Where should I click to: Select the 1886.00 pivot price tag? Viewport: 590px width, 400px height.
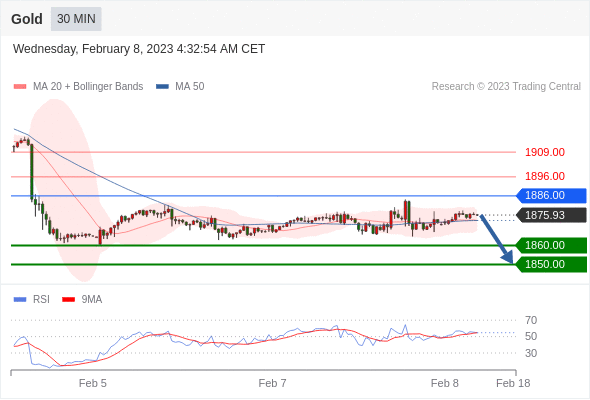click(x=551, y=196)
